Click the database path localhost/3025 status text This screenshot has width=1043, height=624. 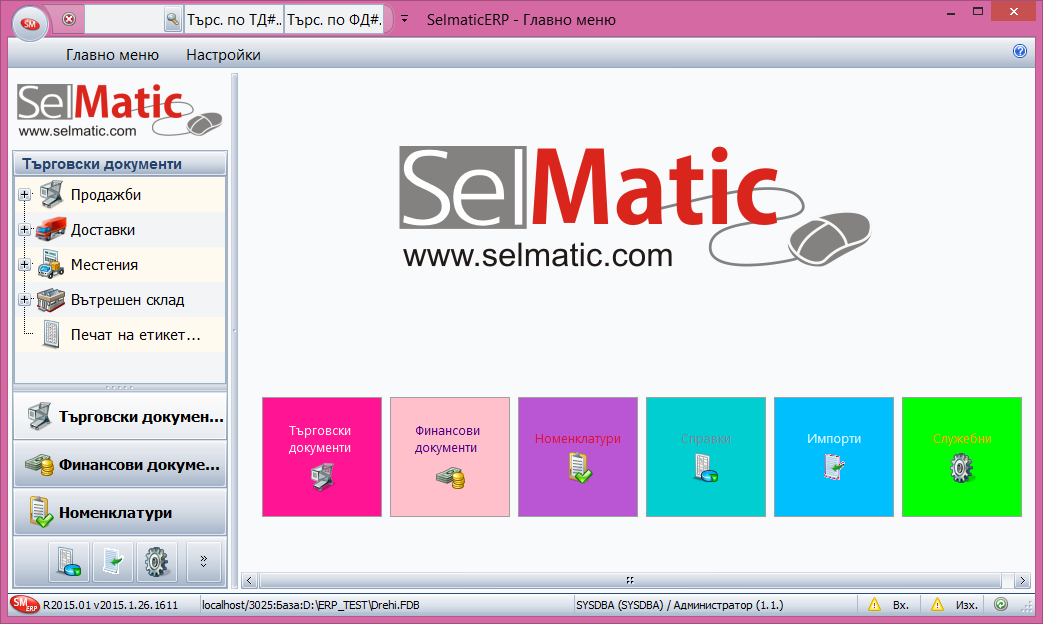click(x=311, y=605)
